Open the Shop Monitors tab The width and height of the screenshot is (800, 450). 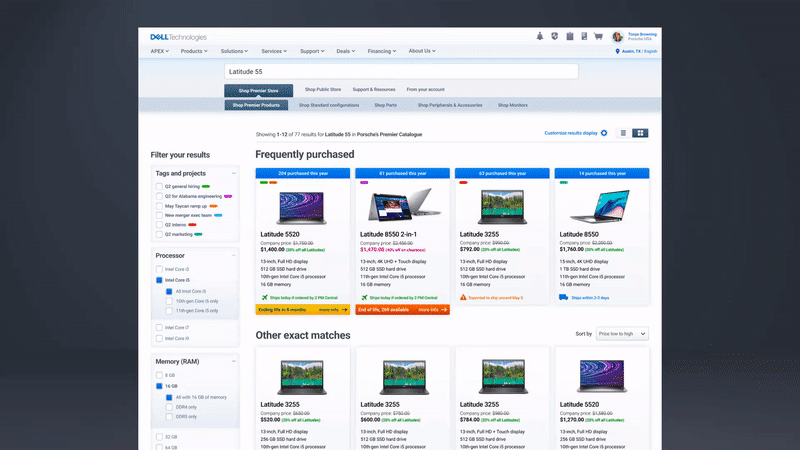click(513, 105)
